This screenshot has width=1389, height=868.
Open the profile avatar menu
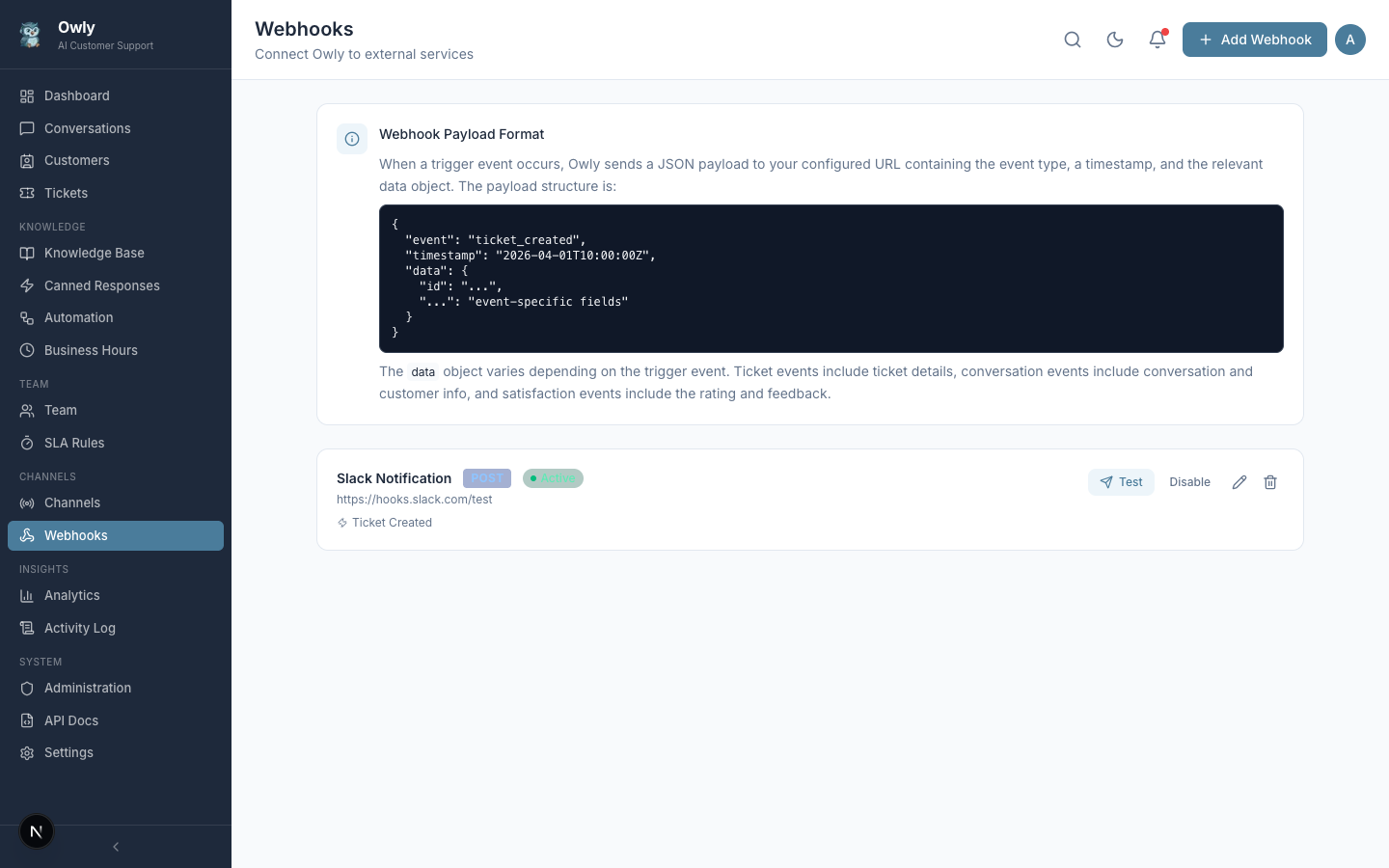[1350, 40]
